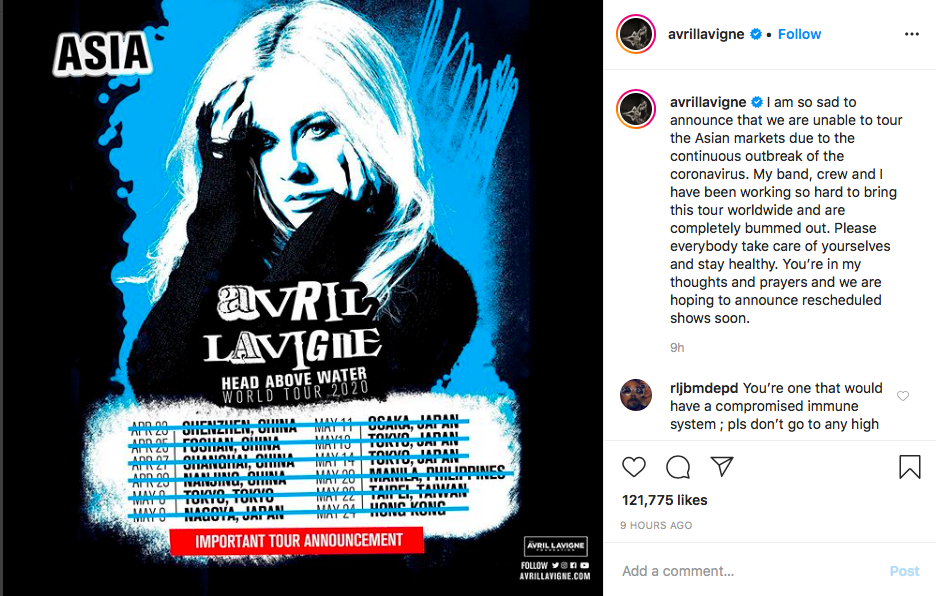Follow the avrillavigne account
The image size is (936, 596).
pyautogui.click(x=799, y=34)
